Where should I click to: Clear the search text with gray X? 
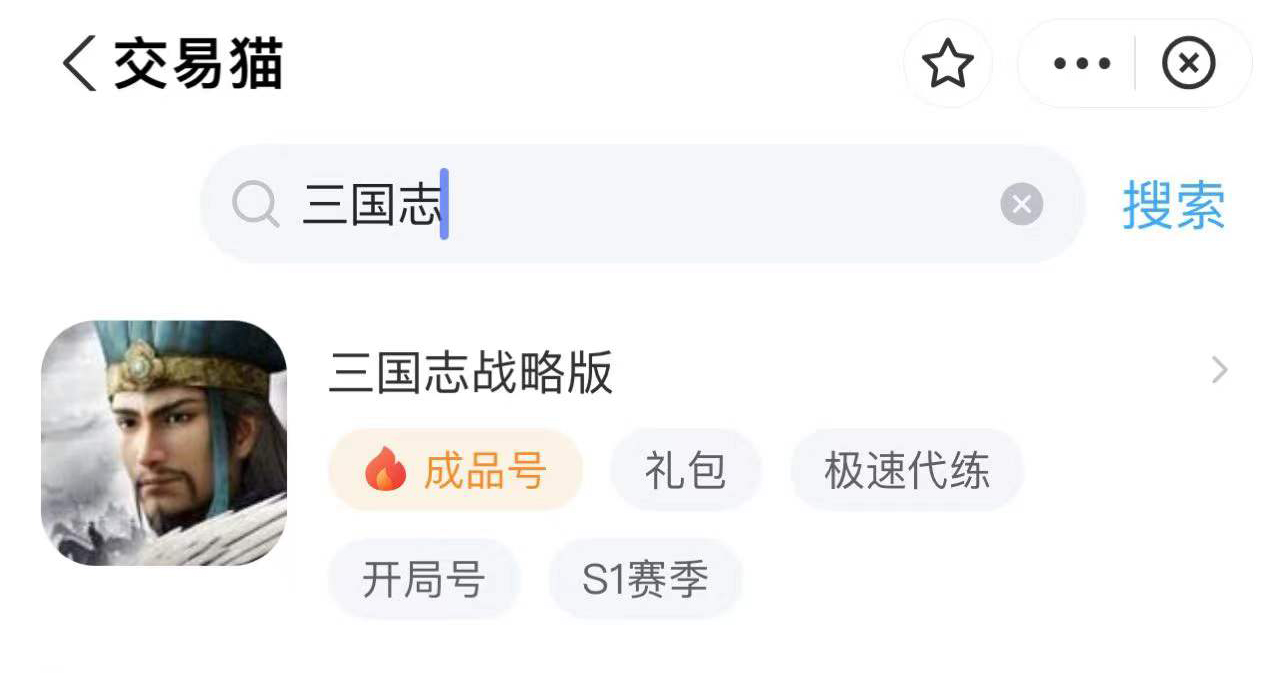pyautogui.click(x=1021, y=205)
